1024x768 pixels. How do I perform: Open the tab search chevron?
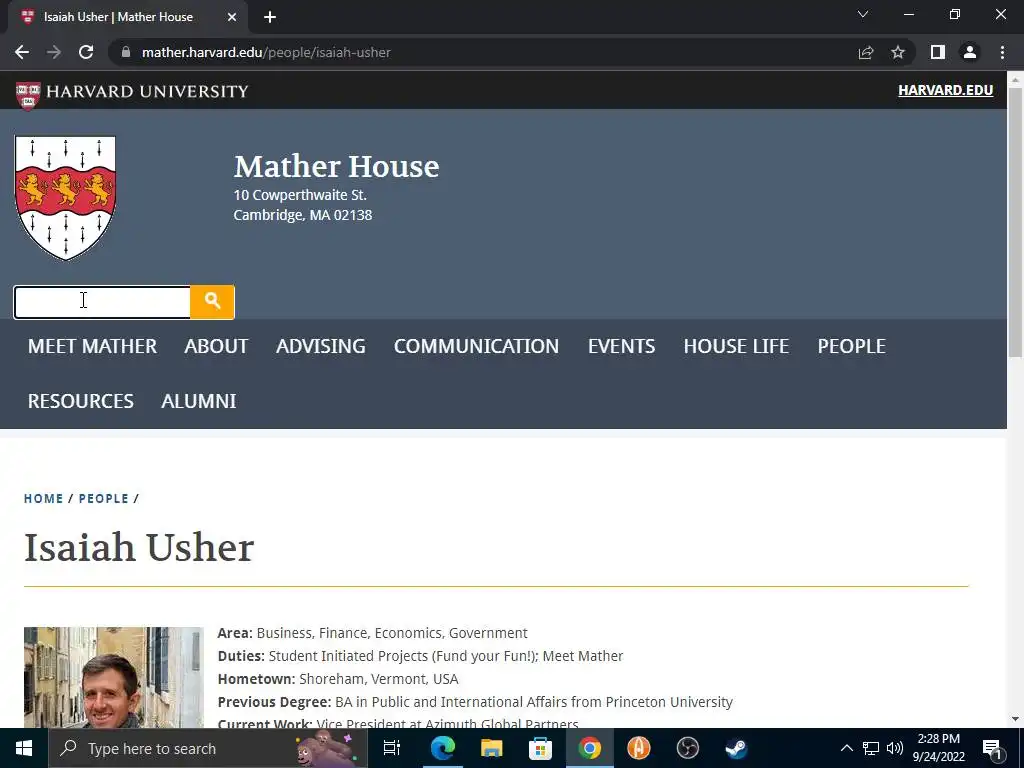coord(863,14)
